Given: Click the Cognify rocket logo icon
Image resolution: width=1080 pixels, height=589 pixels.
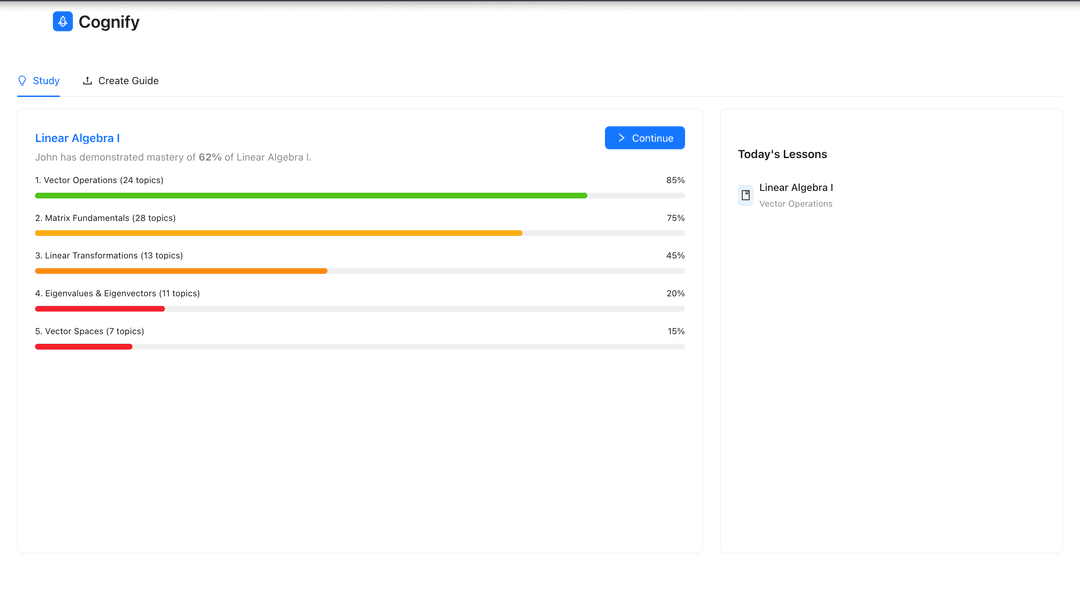Looking at the screenshot, I should (63, 22).
